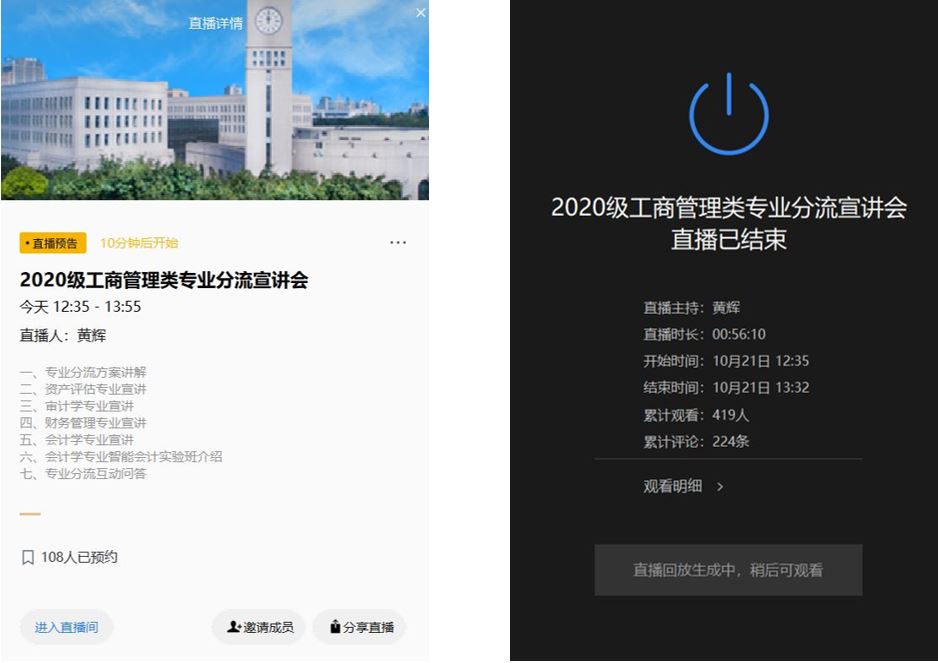Click the 累计观看 419人 statistic
The image size is (938, 663).
[x=696, y=414]
